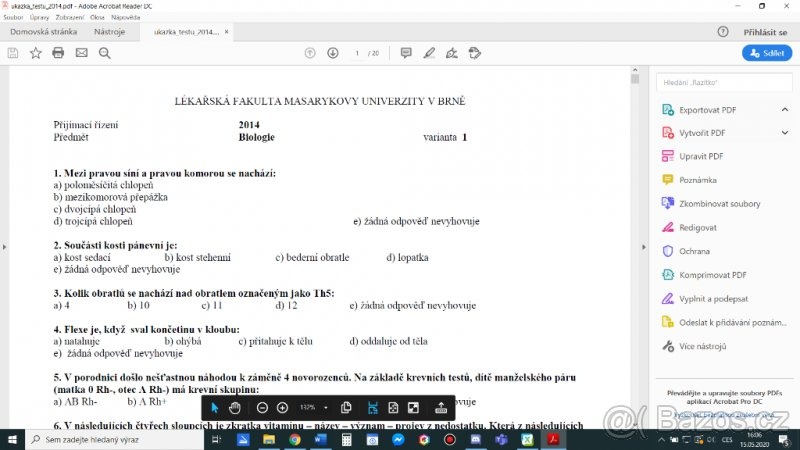Print the document with the printer icon
The height and width of the screenshot is (450, 800).
click(x=58, y=53)
